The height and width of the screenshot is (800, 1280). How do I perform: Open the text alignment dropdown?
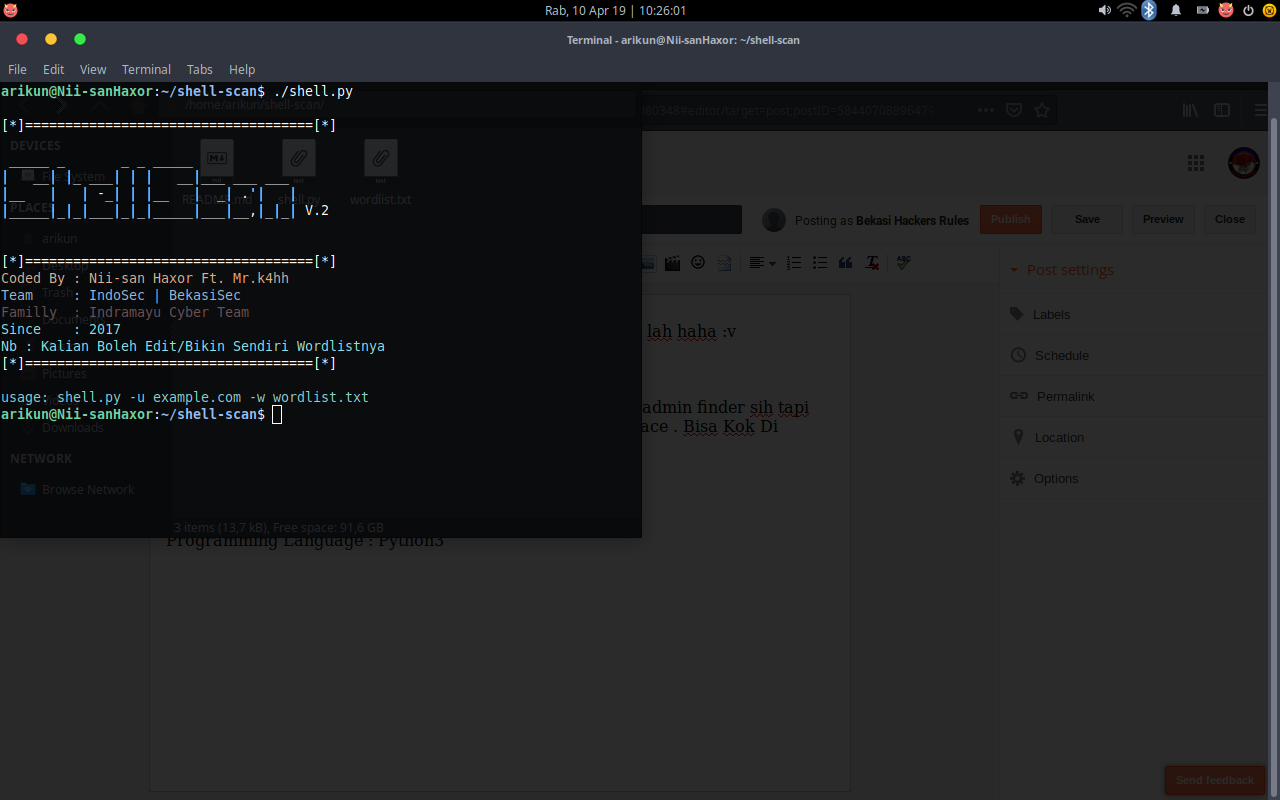(762, 263)
